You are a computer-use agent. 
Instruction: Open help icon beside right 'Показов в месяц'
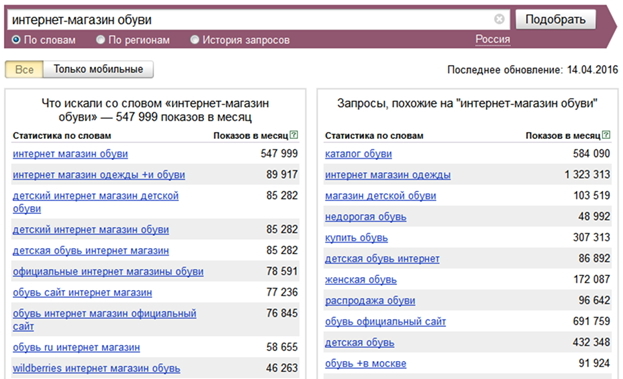(606, 135)
